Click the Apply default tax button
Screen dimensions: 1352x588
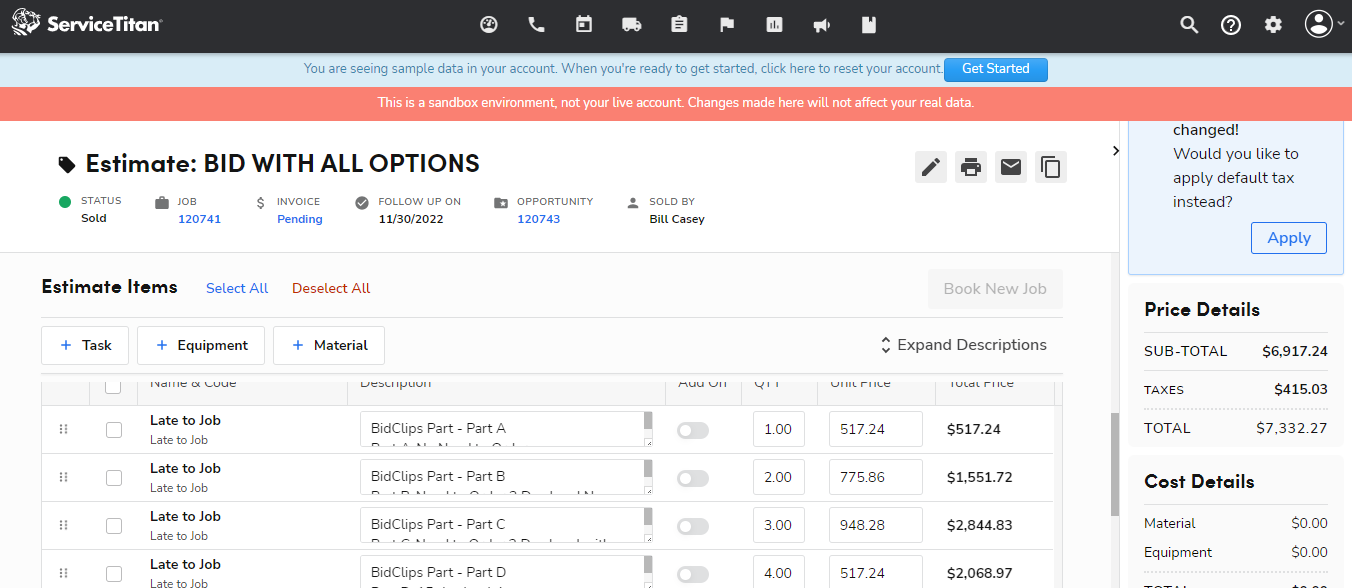point(1288,238)
